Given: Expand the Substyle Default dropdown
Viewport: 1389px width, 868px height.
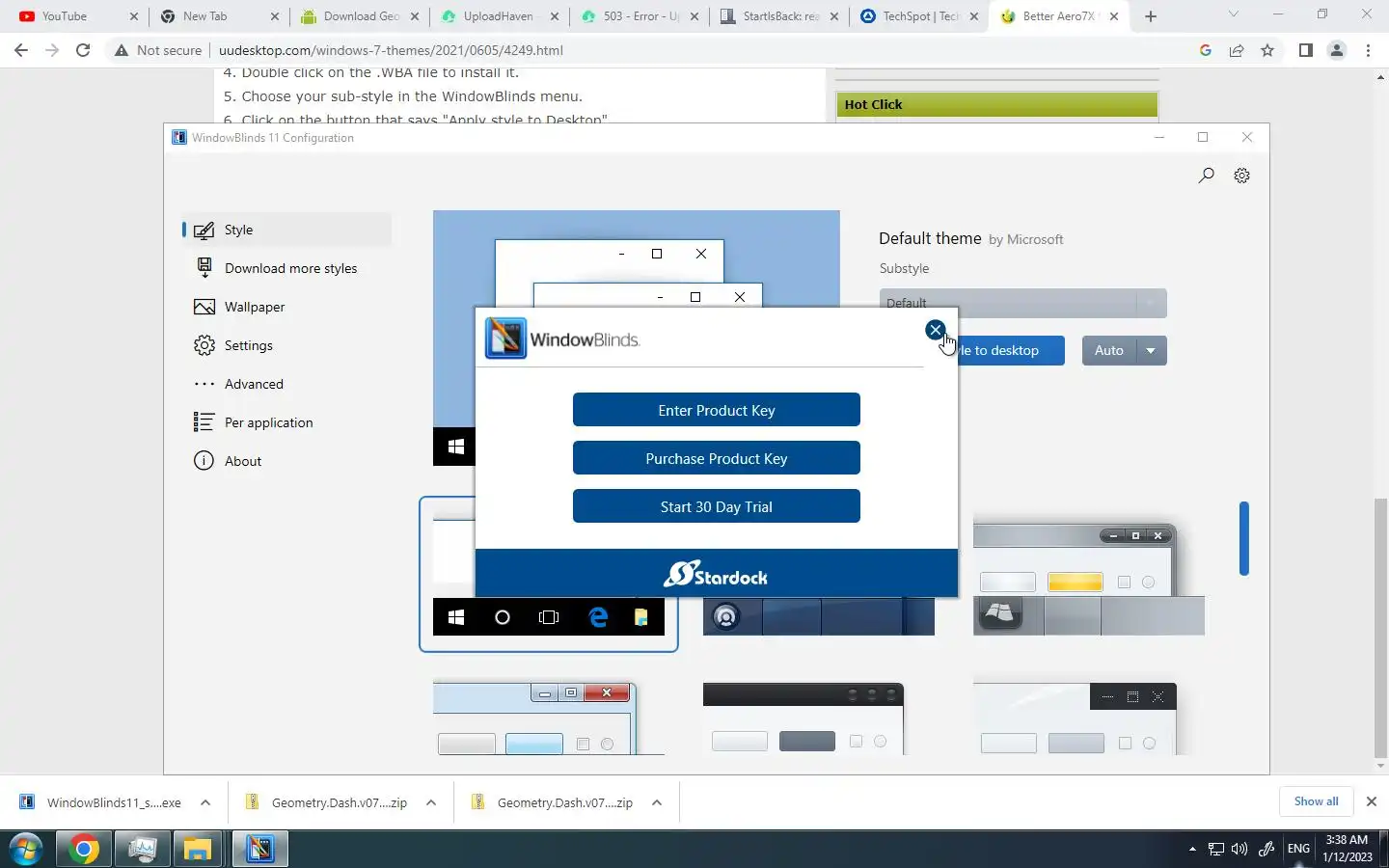Looking at the screenshot, I should point(1022,303).
